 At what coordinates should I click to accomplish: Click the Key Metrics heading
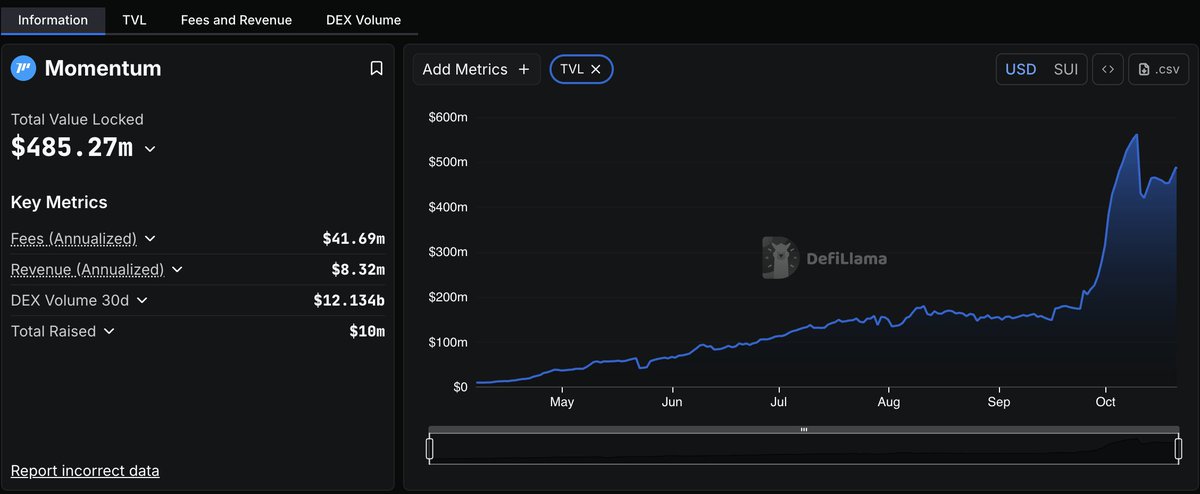59,202
